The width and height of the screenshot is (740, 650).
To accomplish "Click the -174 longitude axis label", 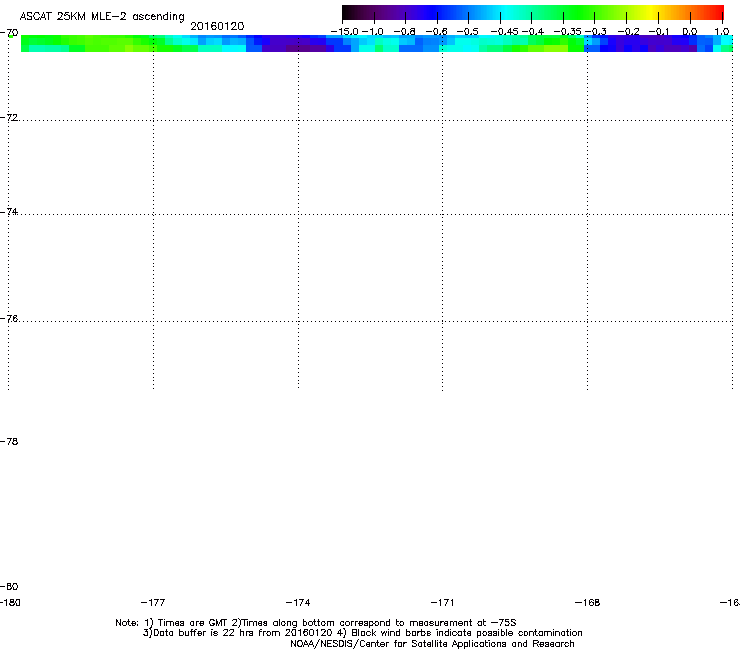I will click(x=298, y=602).
